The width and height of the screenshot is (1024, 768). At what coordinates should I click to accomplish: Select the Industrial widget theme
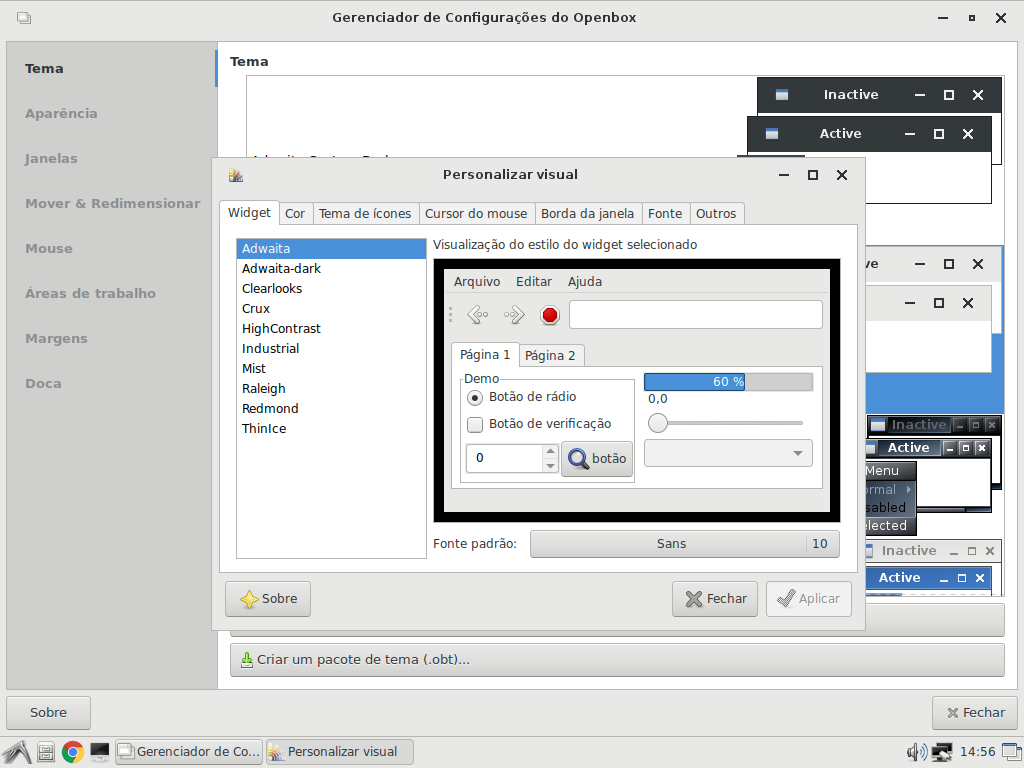[x=331, y=349]
